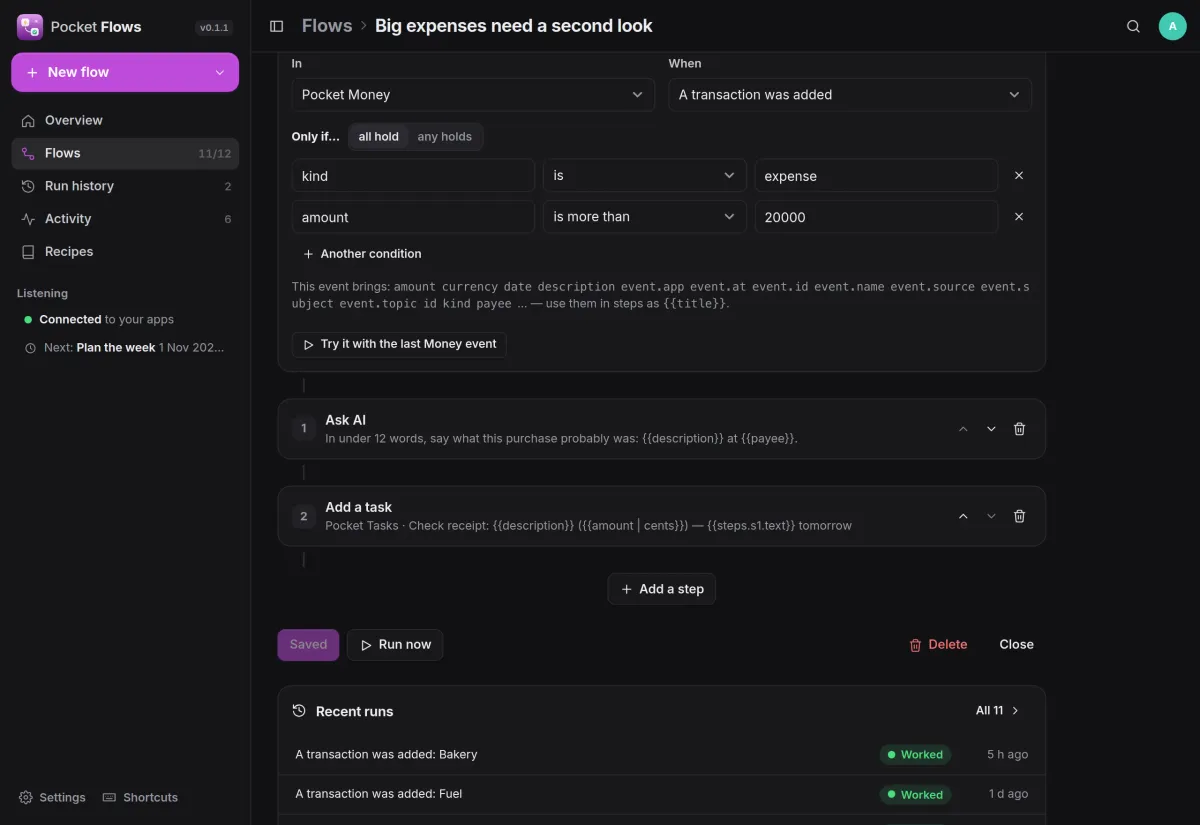Close the flow editor
Screen dimensions: 1200x825
click(1016, 645)
